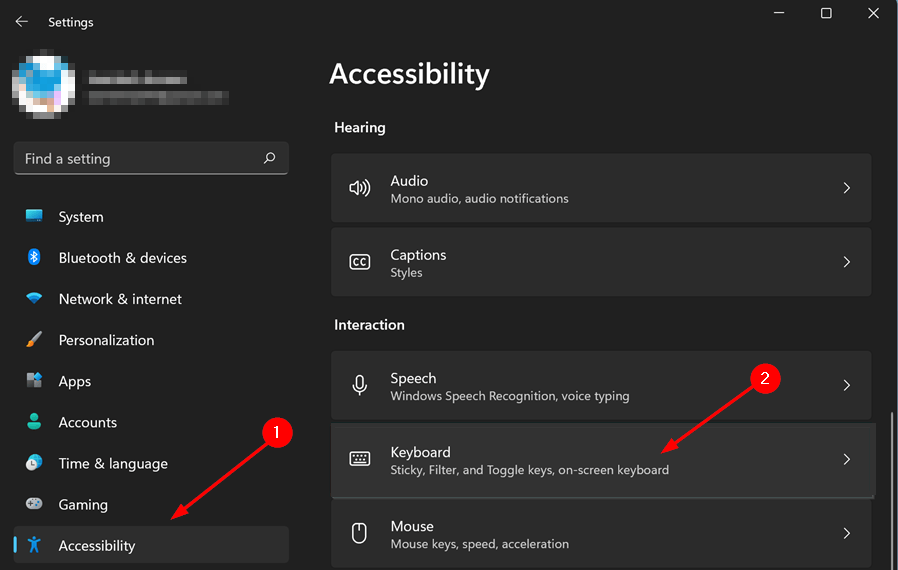The height and width of the screenshot is (570, 898).
Task: Click the Captions CC icon
Action: [360, 262]
